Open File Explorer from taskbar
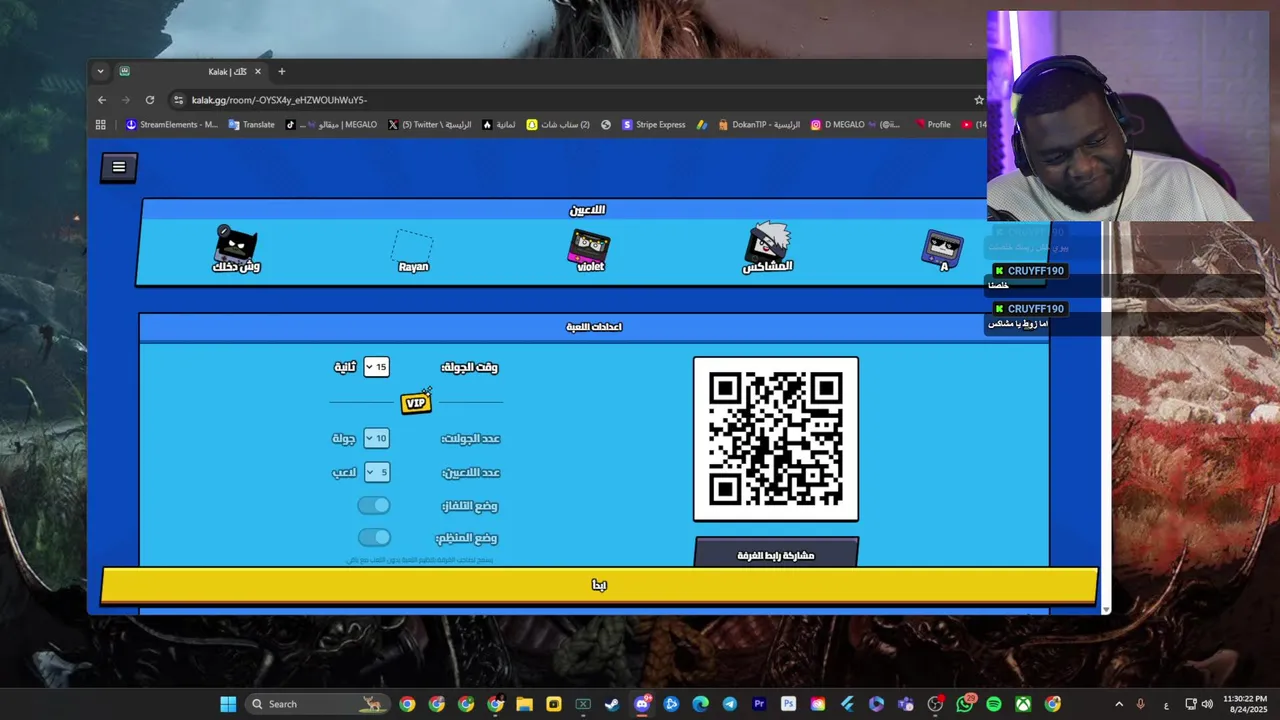The width and height of the screenshot is (1280, 720). [x=524, y=704]
